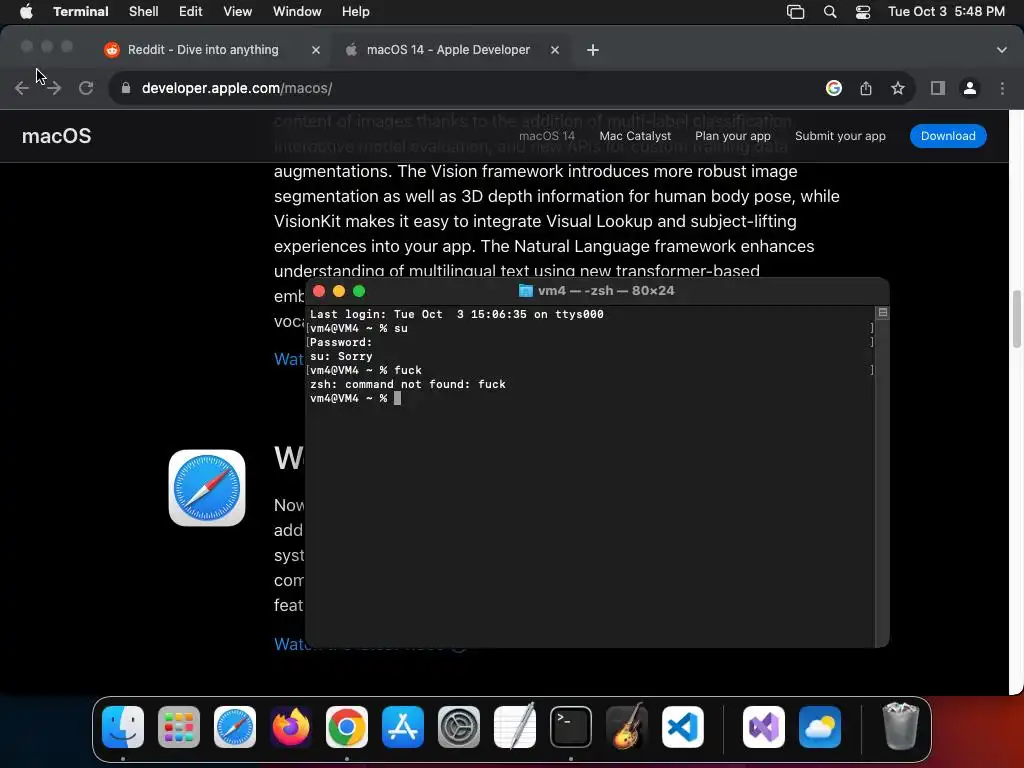This screenshot has width=1024, height=768.
Task: Open TextEdit from the Dock
Action: [515, 727]
